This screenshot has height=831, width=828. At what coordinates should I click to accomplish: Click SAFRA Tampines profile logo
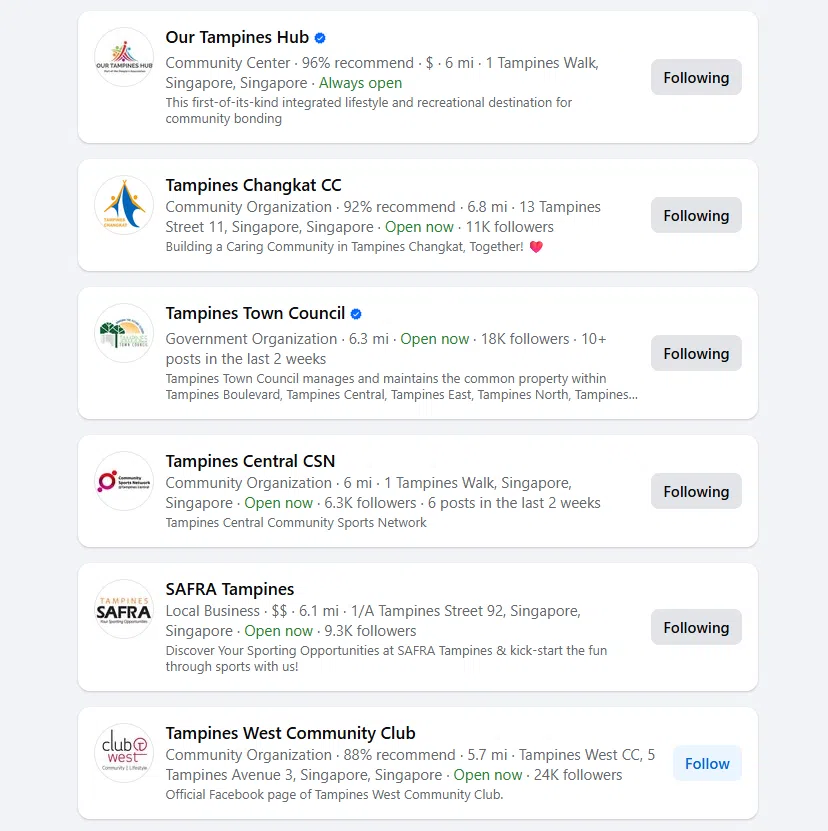124,609
